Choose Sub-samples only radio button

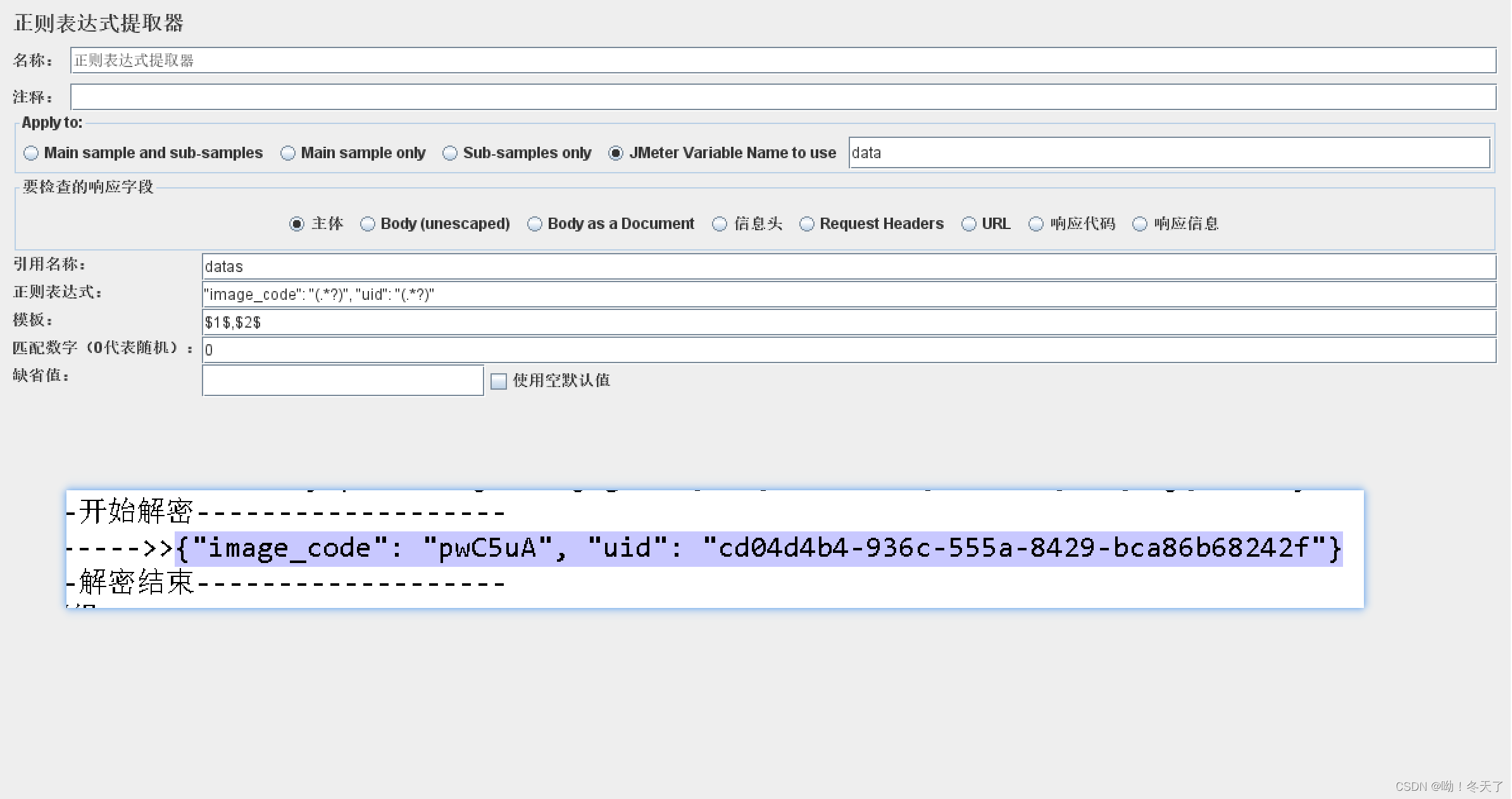[x=450, y=153]
